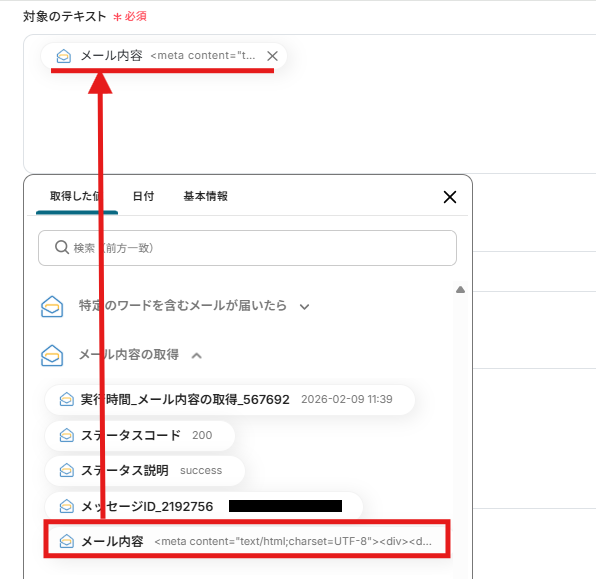
Task: Click the search magnifier icon
Action: click(62, 247)
